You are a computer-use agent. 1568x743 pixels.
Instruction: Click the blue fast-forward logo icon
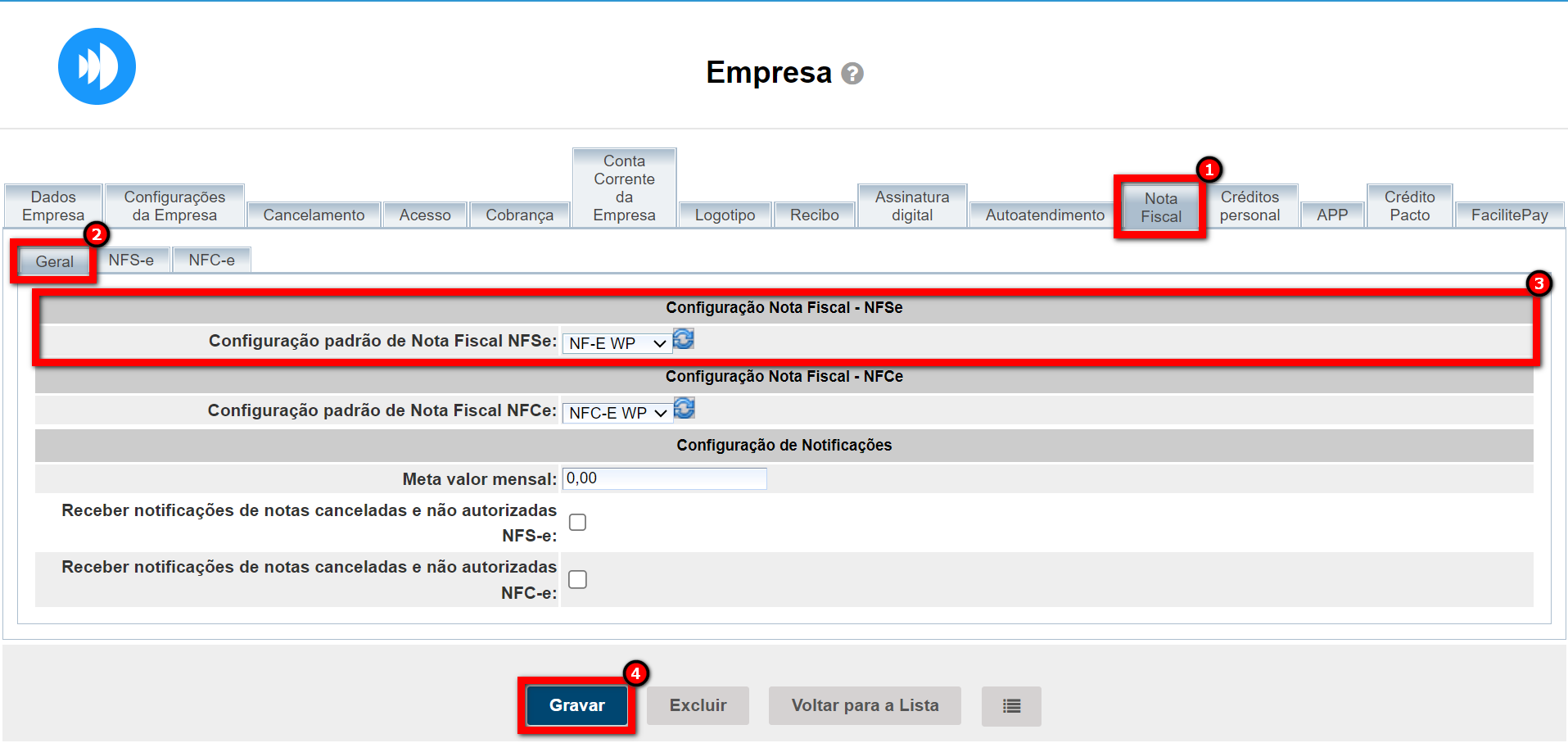point(97,66)
